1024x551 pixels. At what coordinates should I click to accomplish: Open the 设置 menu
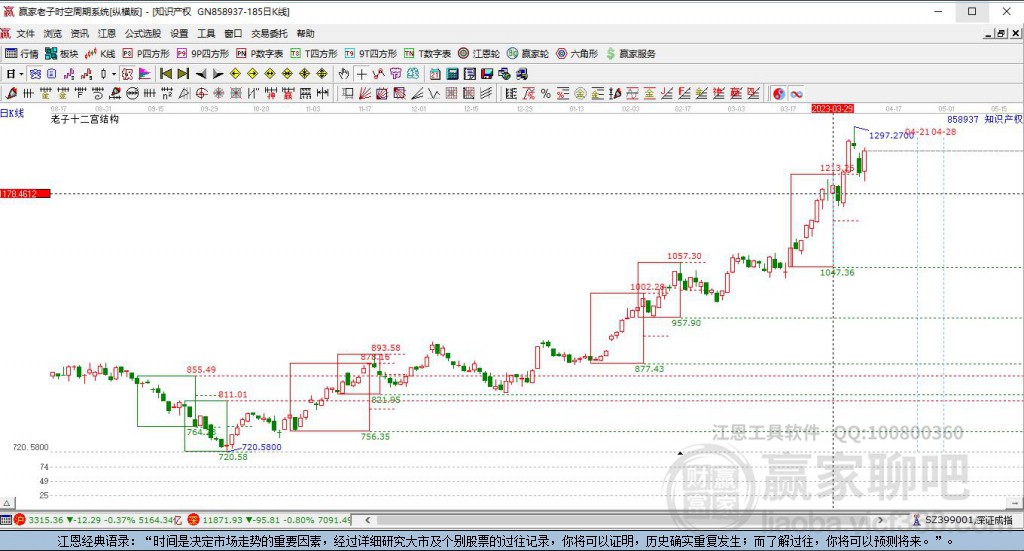click(179, 33)
